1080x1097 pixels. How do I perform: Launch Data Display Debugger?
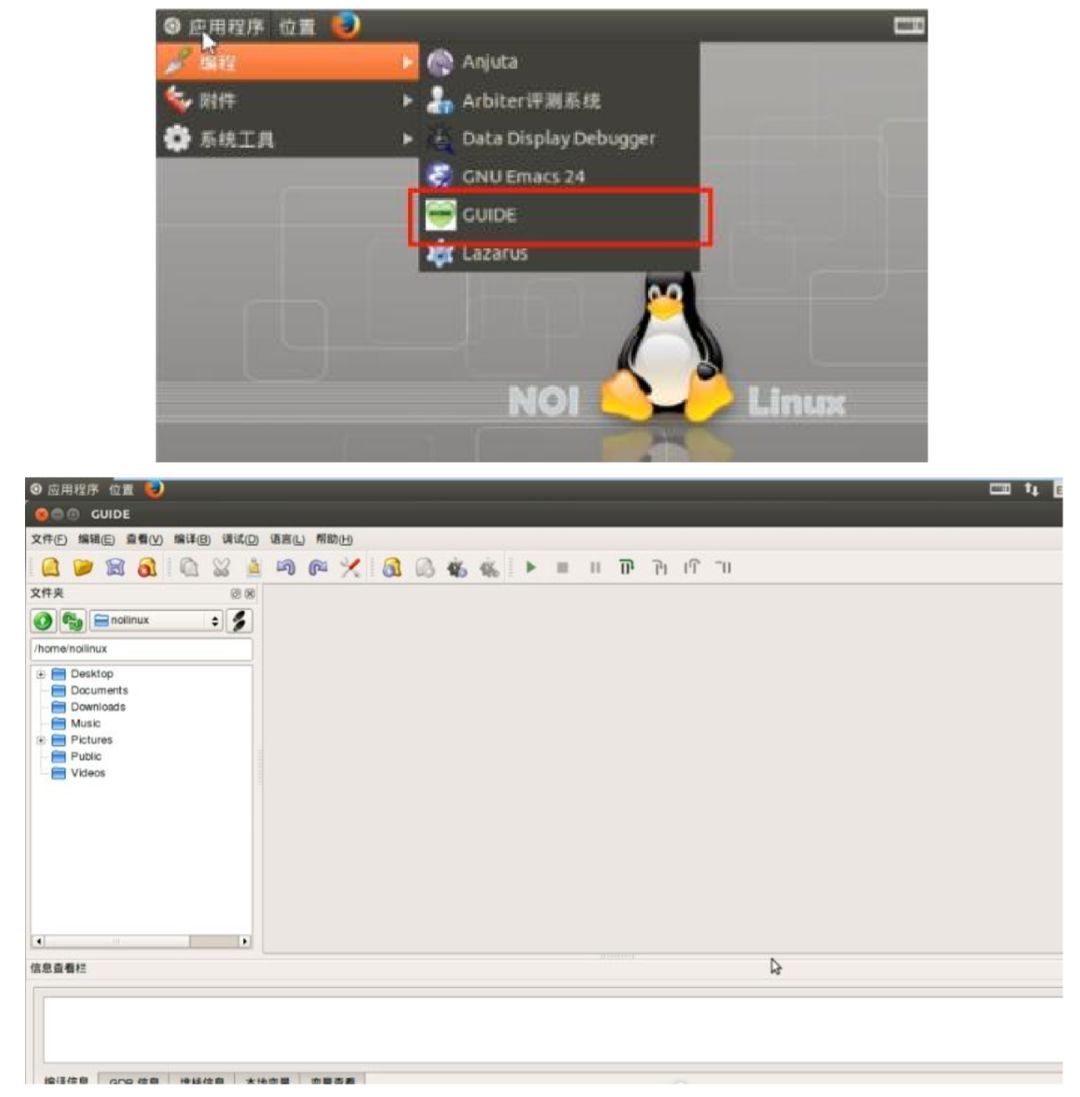tap(560, 139)
